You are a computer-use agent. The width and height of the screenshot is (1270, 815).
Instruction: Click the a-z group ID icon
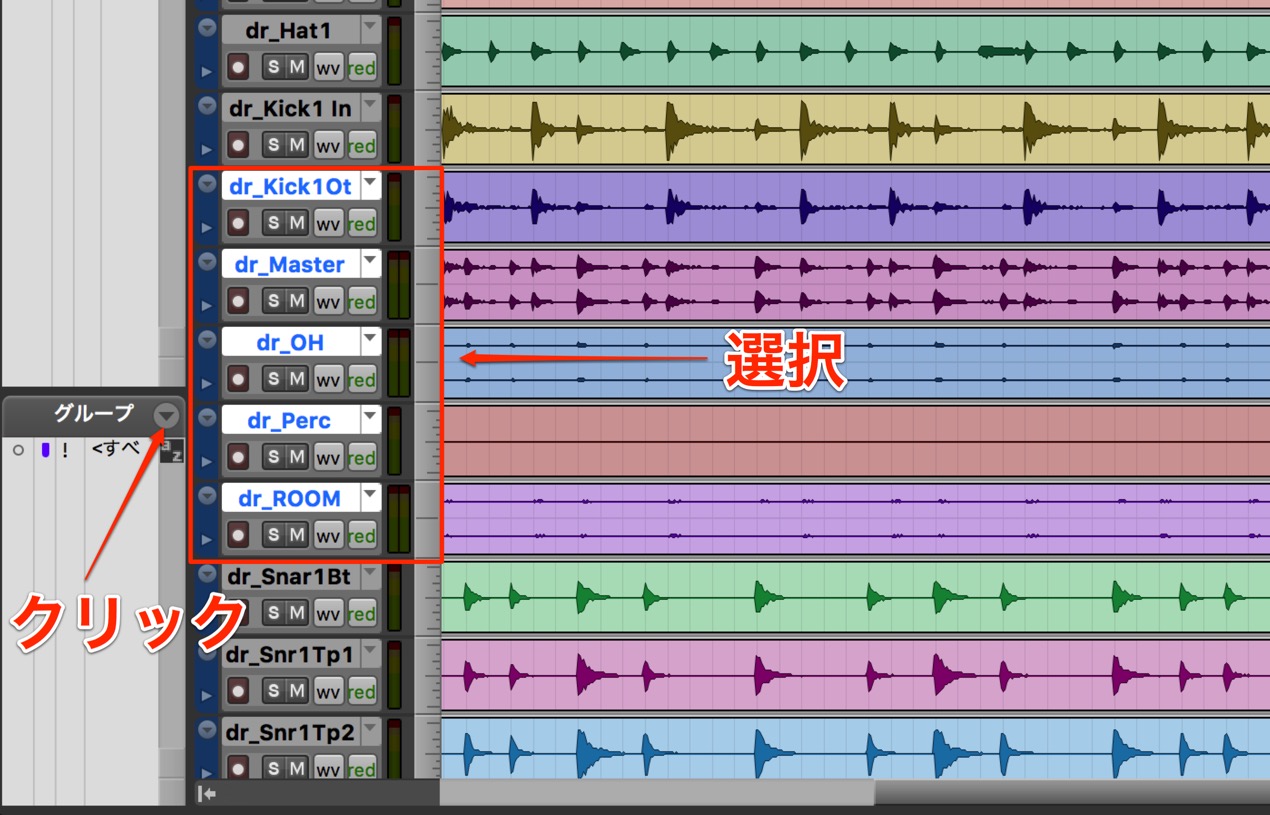172,450
